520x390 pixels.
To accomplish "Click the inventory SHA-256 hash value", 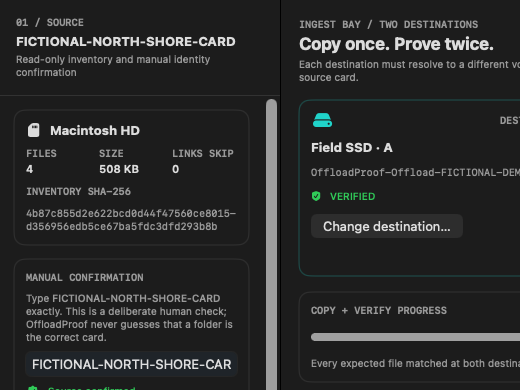I will pos(131,220).
